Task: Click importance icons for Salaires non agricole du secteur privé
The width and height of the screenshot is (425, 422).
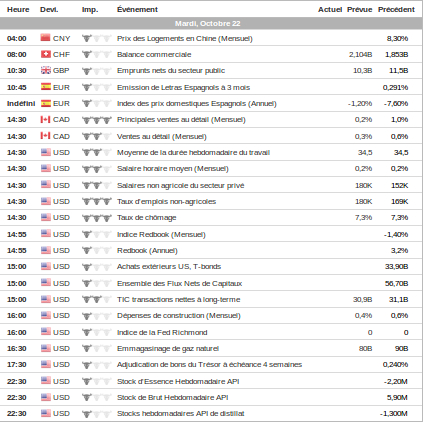Action: (x=97, y=185)
